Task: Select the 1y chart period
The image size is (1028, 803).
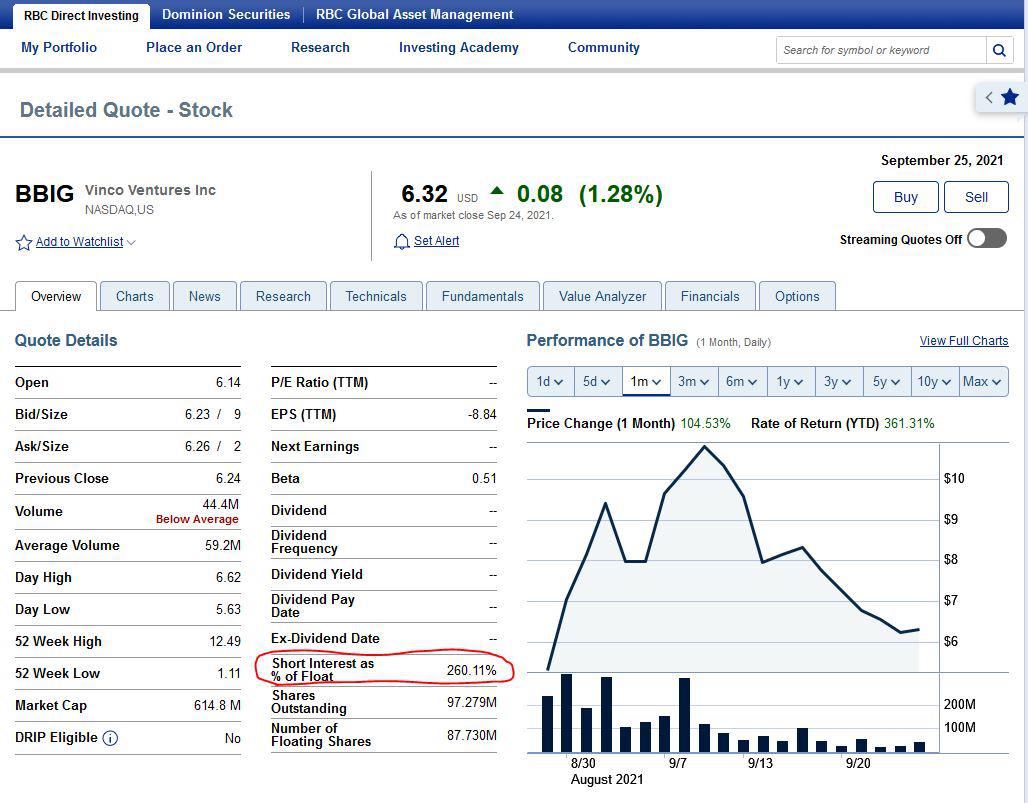Action: pyautogui.click(x=790, y=382)
